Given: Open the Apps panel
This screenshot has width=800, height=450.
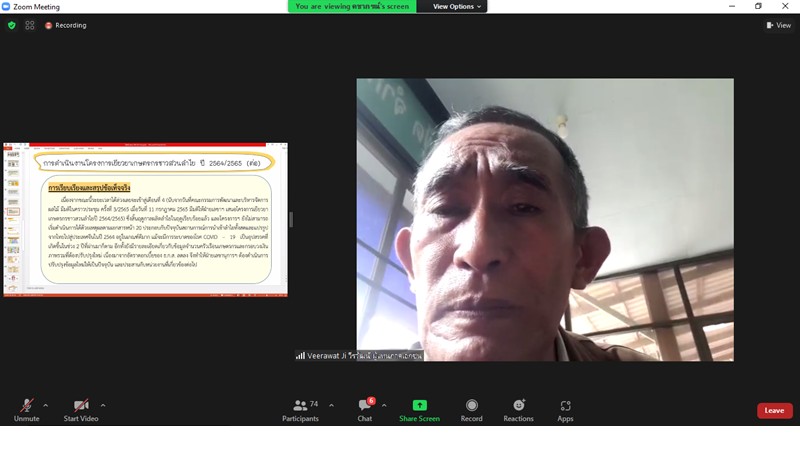Looking at the screenshot, I should tap(565, 410).
